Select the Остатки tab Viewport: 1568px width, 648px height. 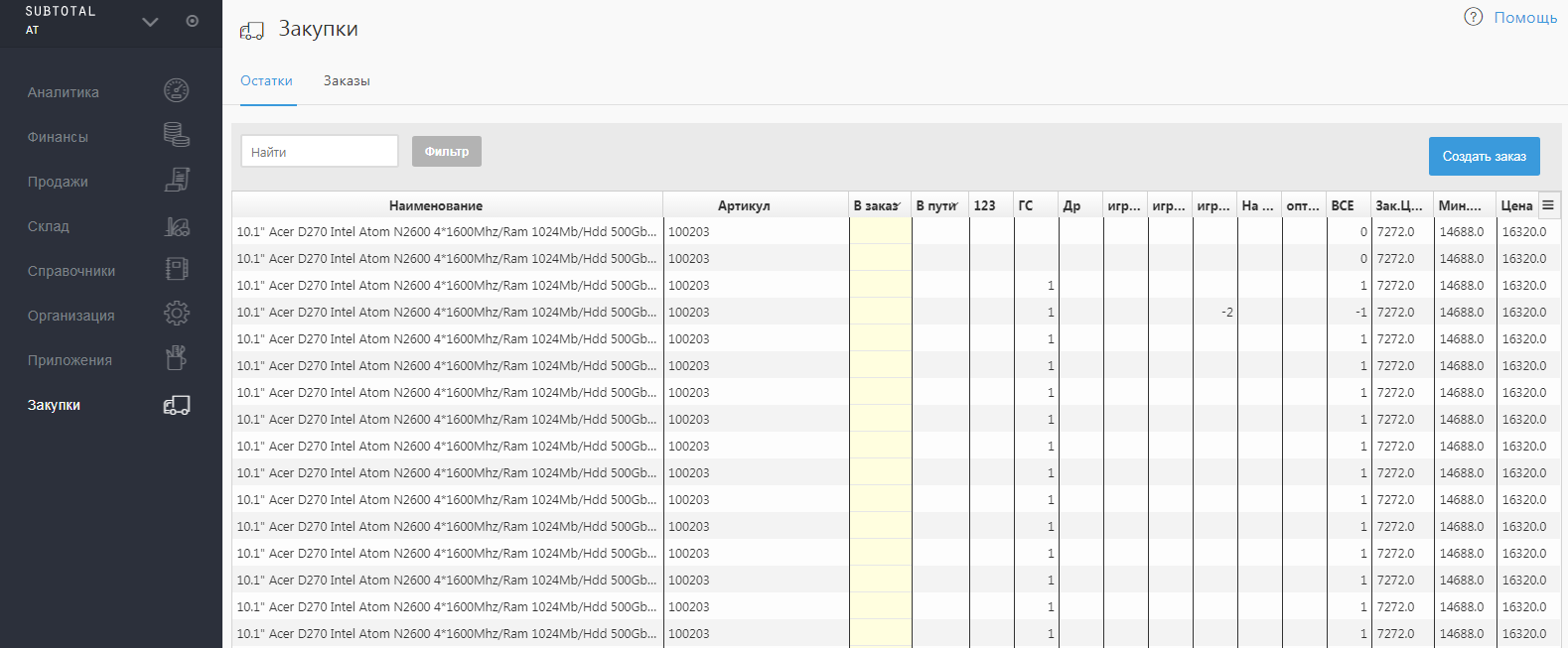click(266, 81)
